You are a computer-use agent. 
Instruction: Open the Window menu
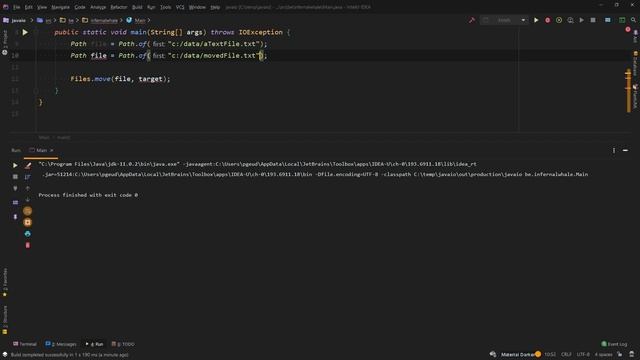pos(197,7)
